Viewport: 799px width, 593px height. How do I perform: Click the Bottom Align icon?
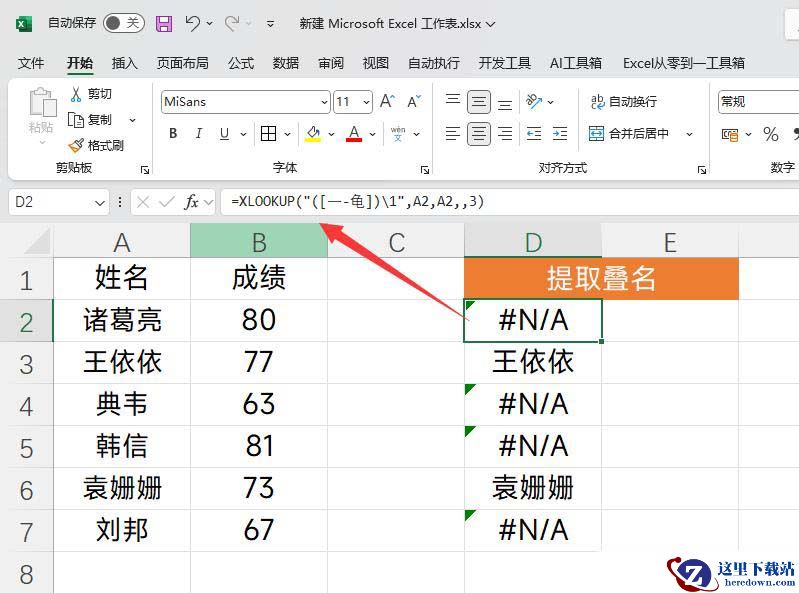coord(505,104)
